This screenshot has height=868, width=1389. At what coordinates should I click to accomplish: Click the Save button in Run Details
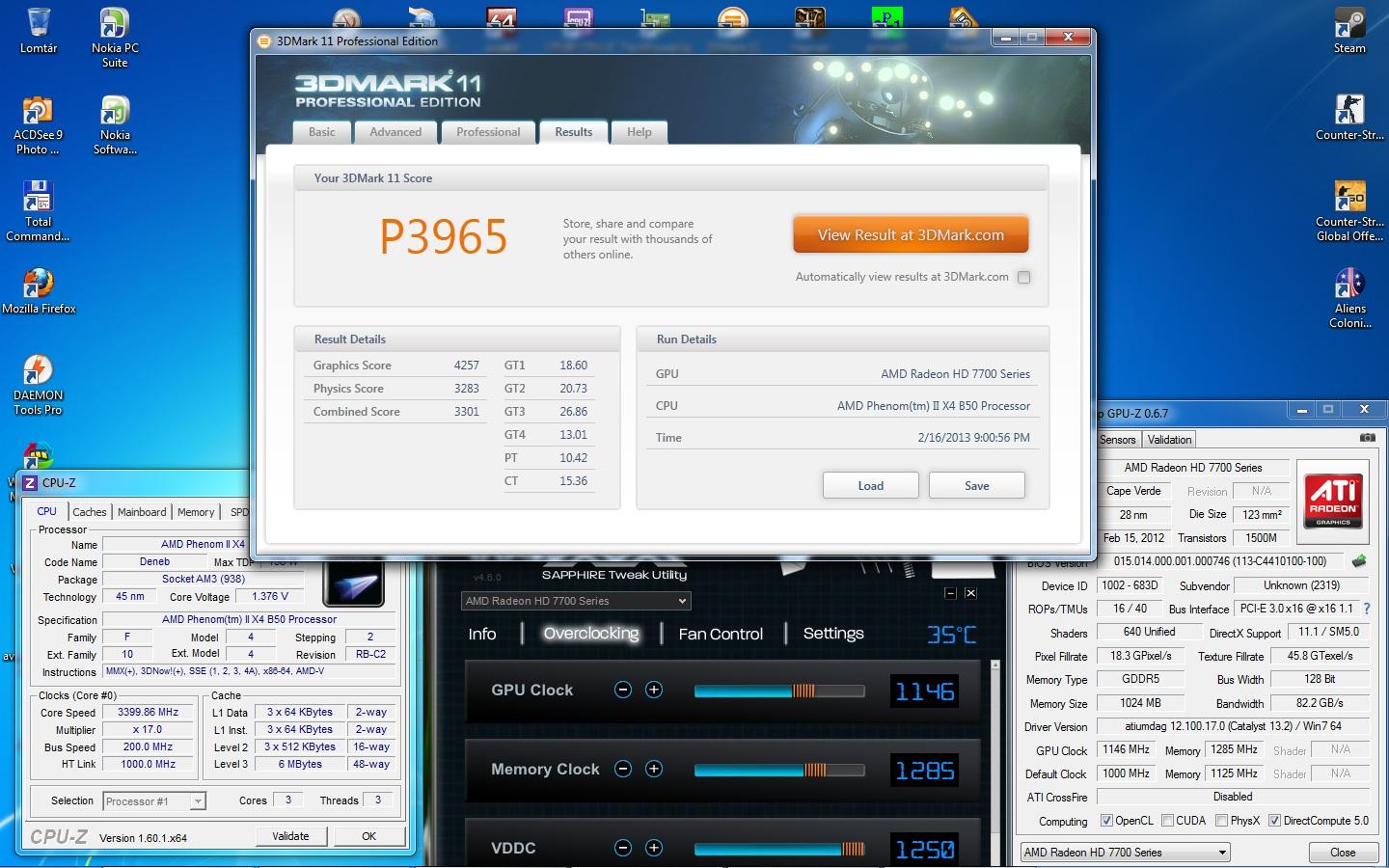(976, 485)
